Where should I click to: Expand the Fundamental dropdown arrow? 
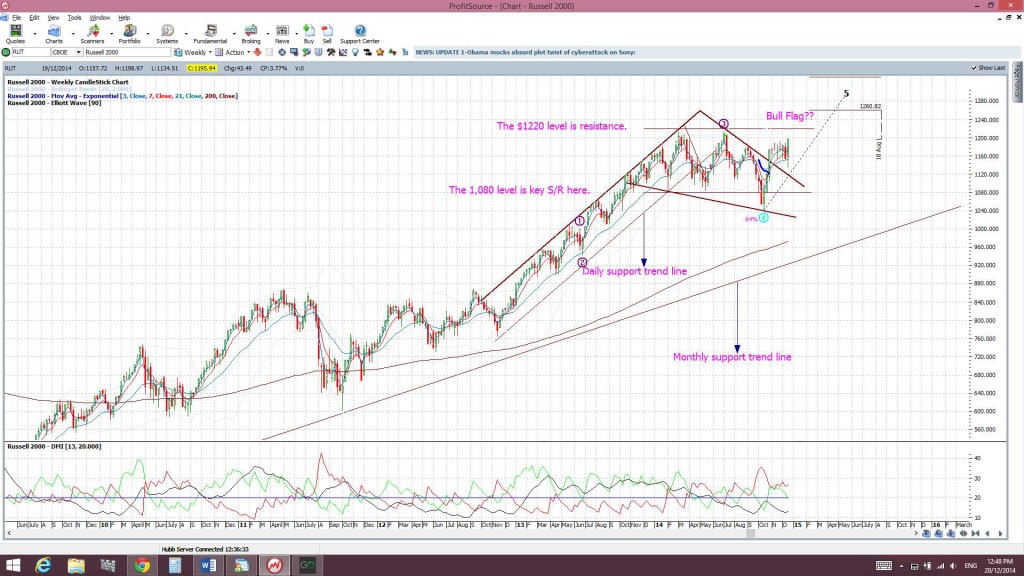tap(233, 33)
